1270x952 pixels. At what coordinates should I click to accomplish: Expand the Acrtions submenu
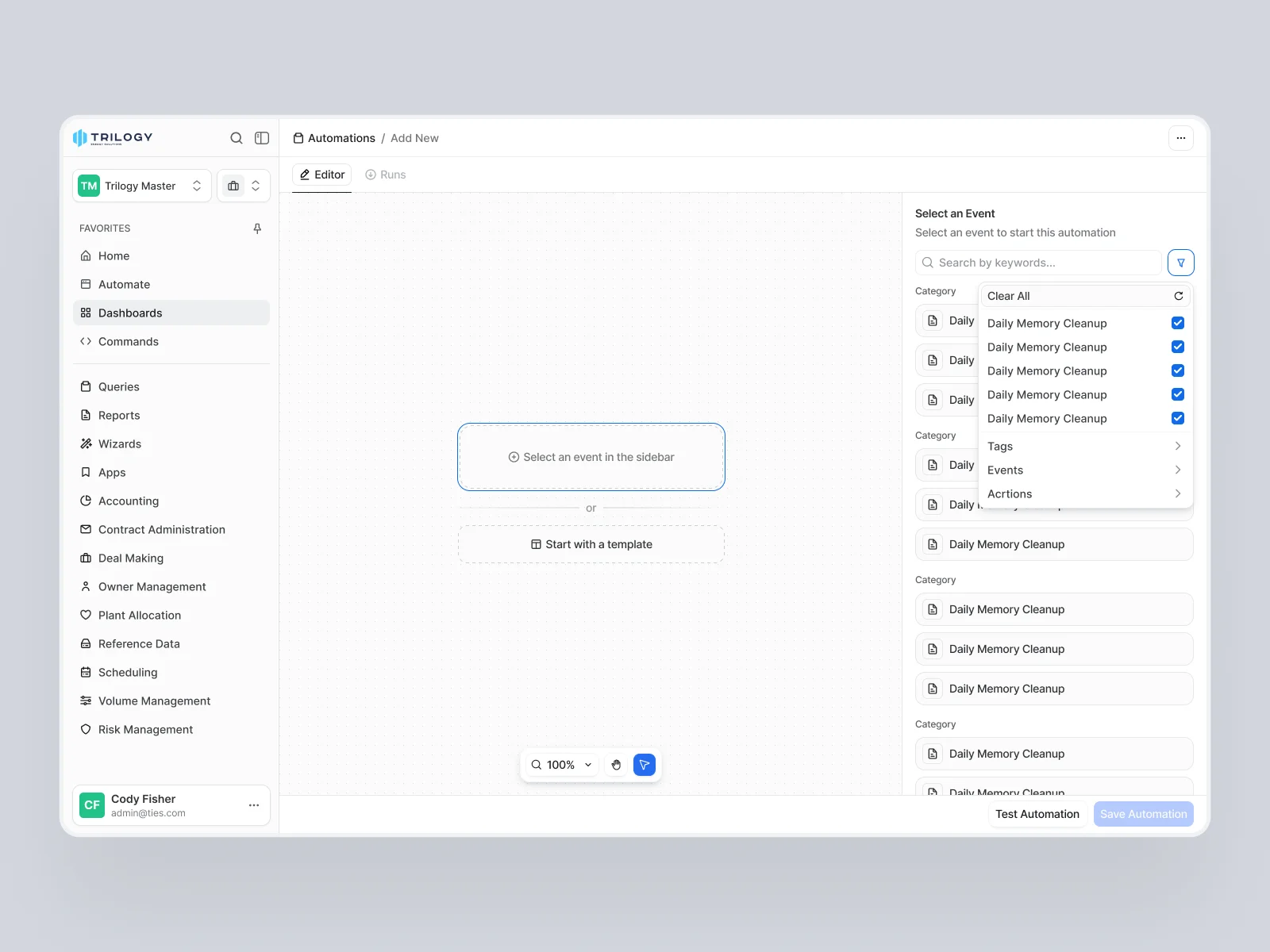point(1084,493)
